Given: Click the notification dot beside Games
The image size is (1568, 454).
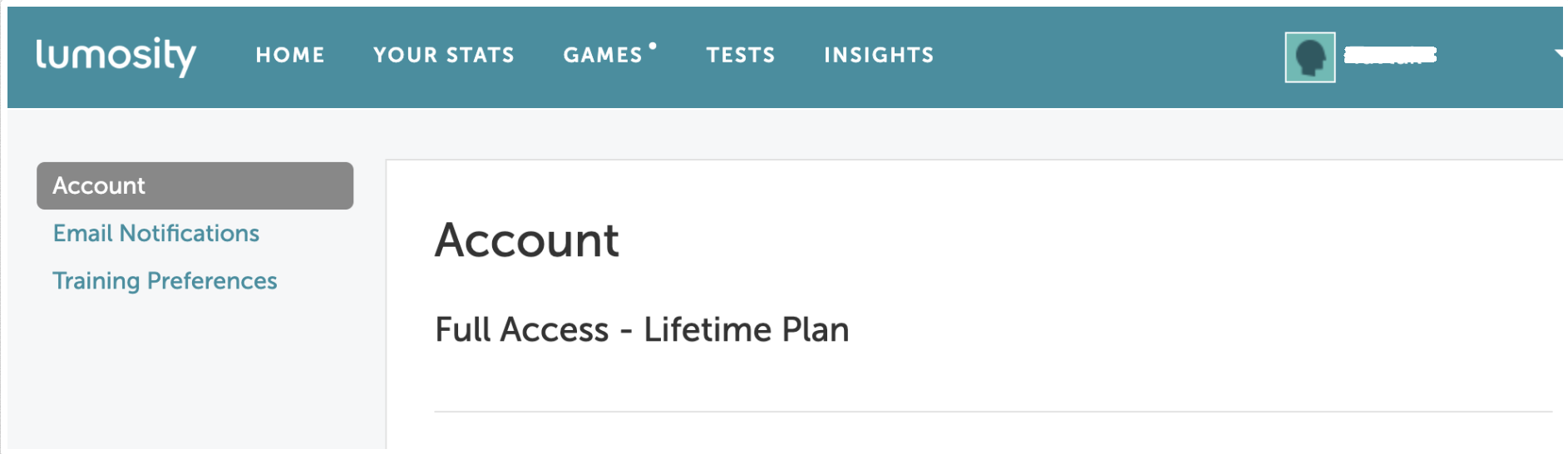Looking at the screenshot, I should (x=653, y=46).
